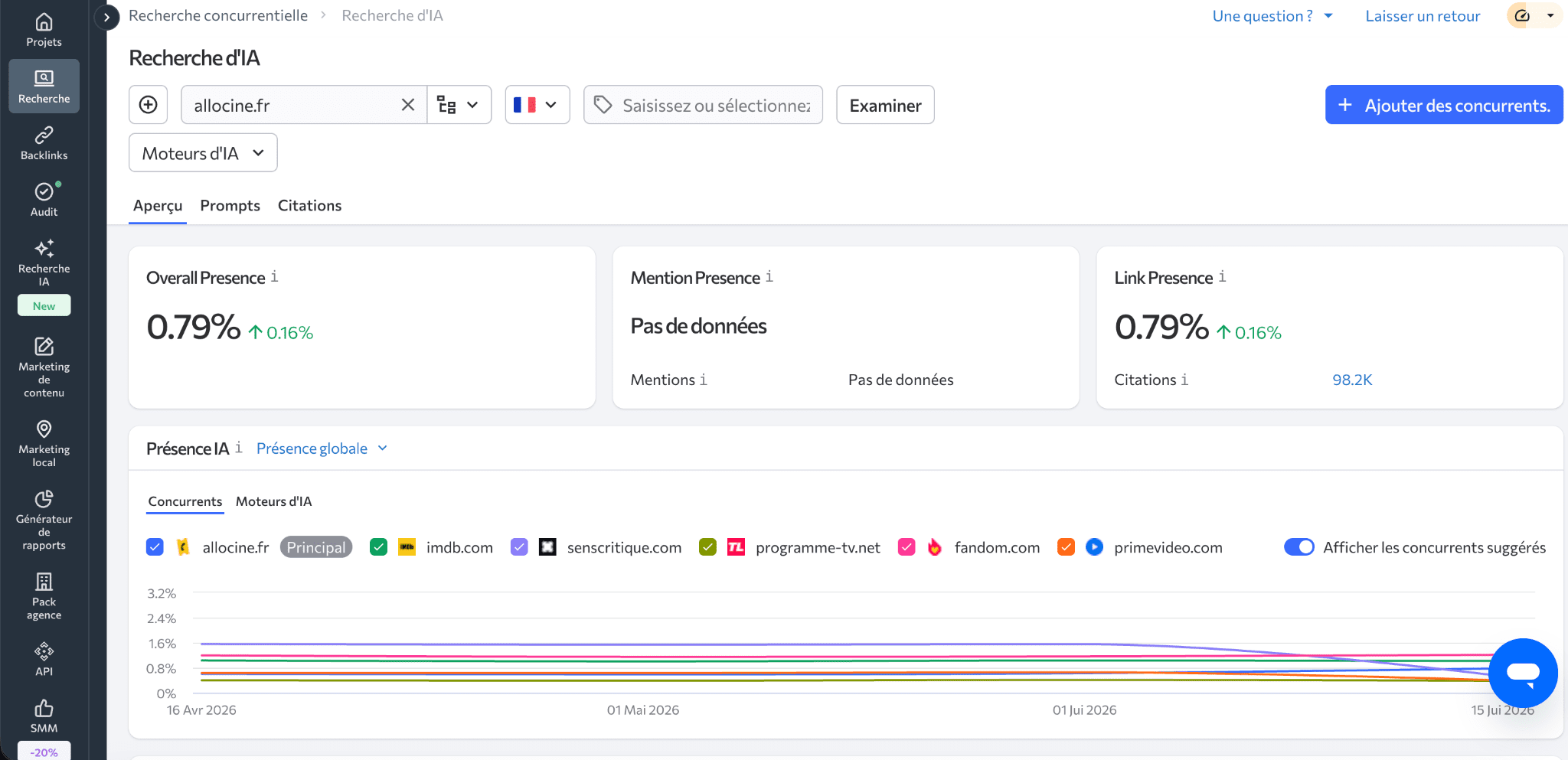Click the New badge under Recherche IA
The height and width of the screenshot is (760, 1568).
tap(44, 305)
